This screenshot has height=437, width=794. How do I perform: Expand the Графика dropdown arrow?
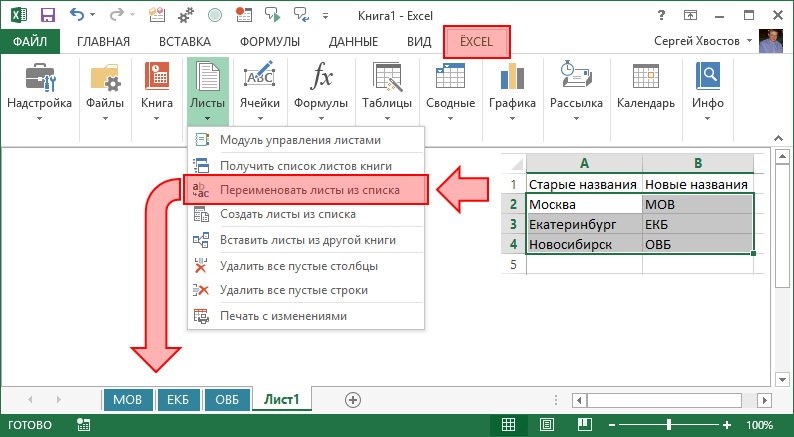512,119
